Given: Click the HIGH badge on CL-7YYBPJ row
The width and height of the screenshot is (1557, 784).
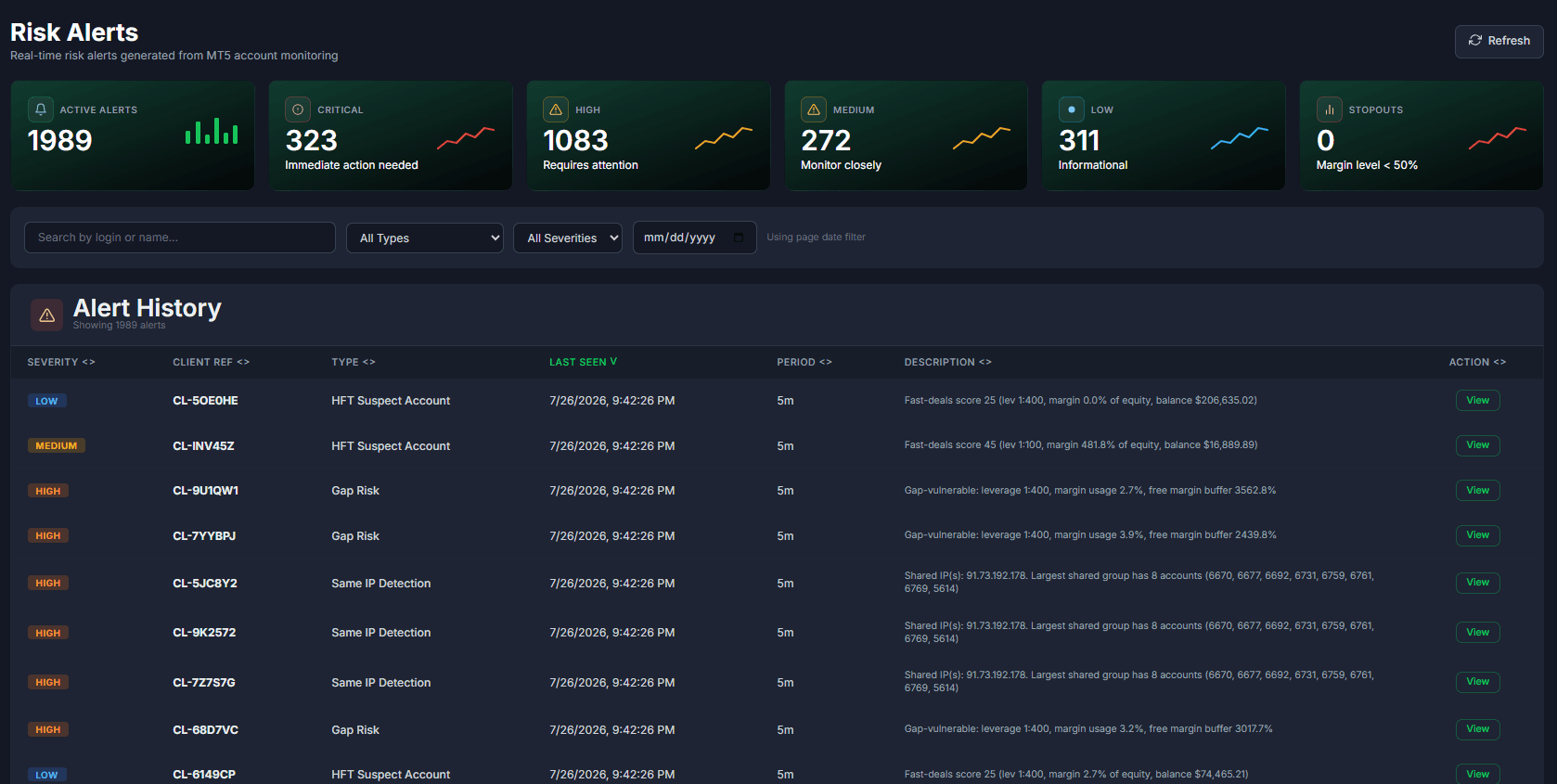Looking at the screenshot, I should click(x=48, y=535).
